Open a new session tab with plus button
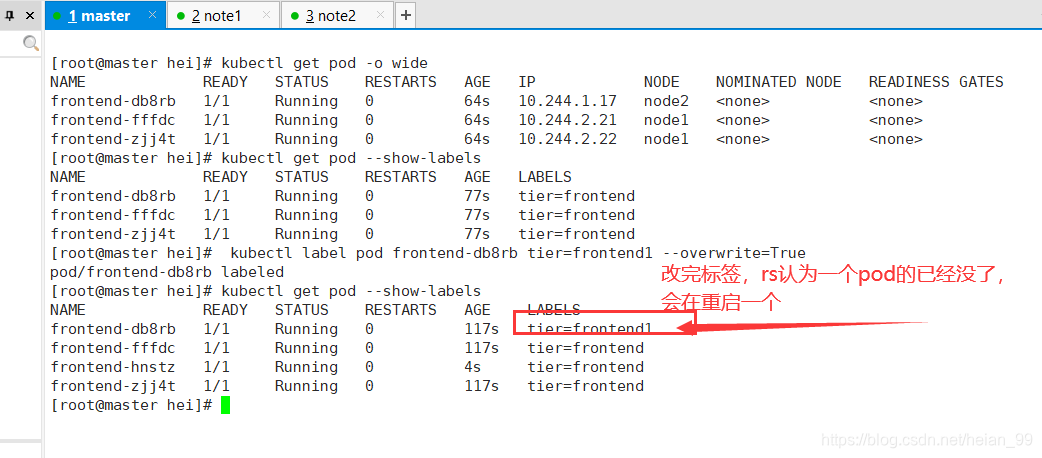 coord(406,15)
